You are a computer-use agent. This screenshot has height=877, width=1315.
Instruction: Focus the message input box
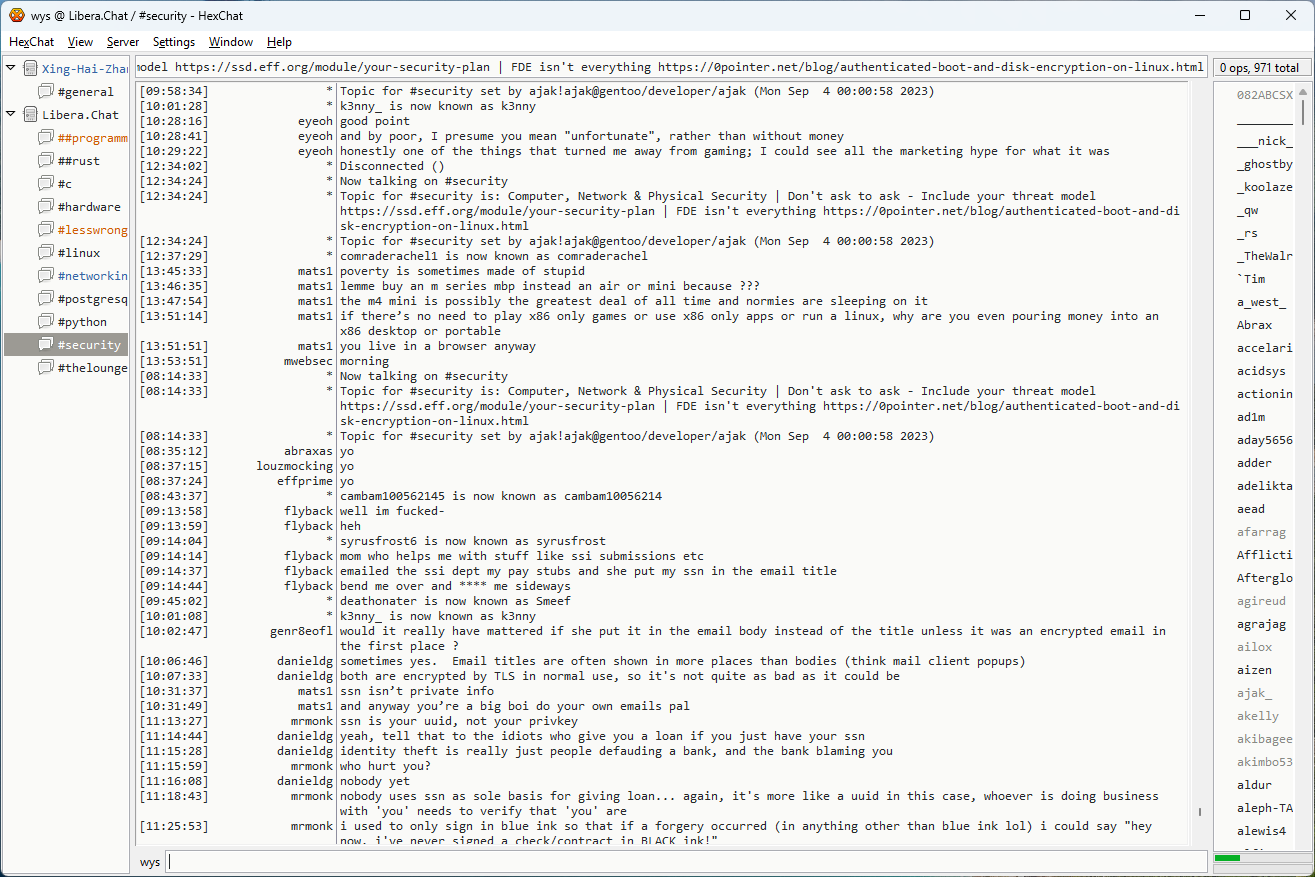(686, 862)
